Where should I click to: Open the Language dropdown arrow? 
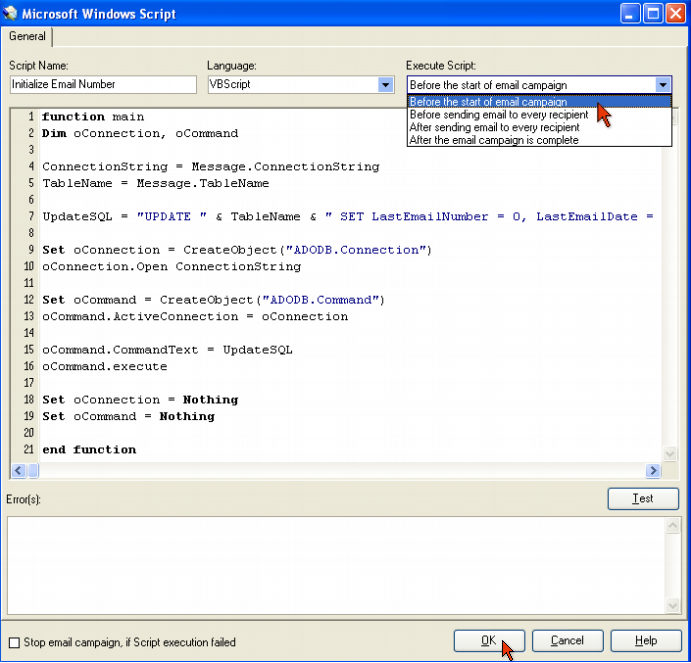(385, 84)
